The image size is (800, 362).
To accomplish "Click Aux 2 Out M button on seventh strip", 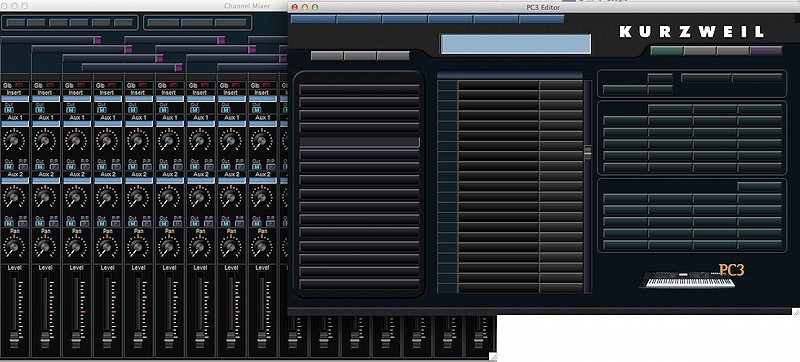I will (x=194, y=223).
